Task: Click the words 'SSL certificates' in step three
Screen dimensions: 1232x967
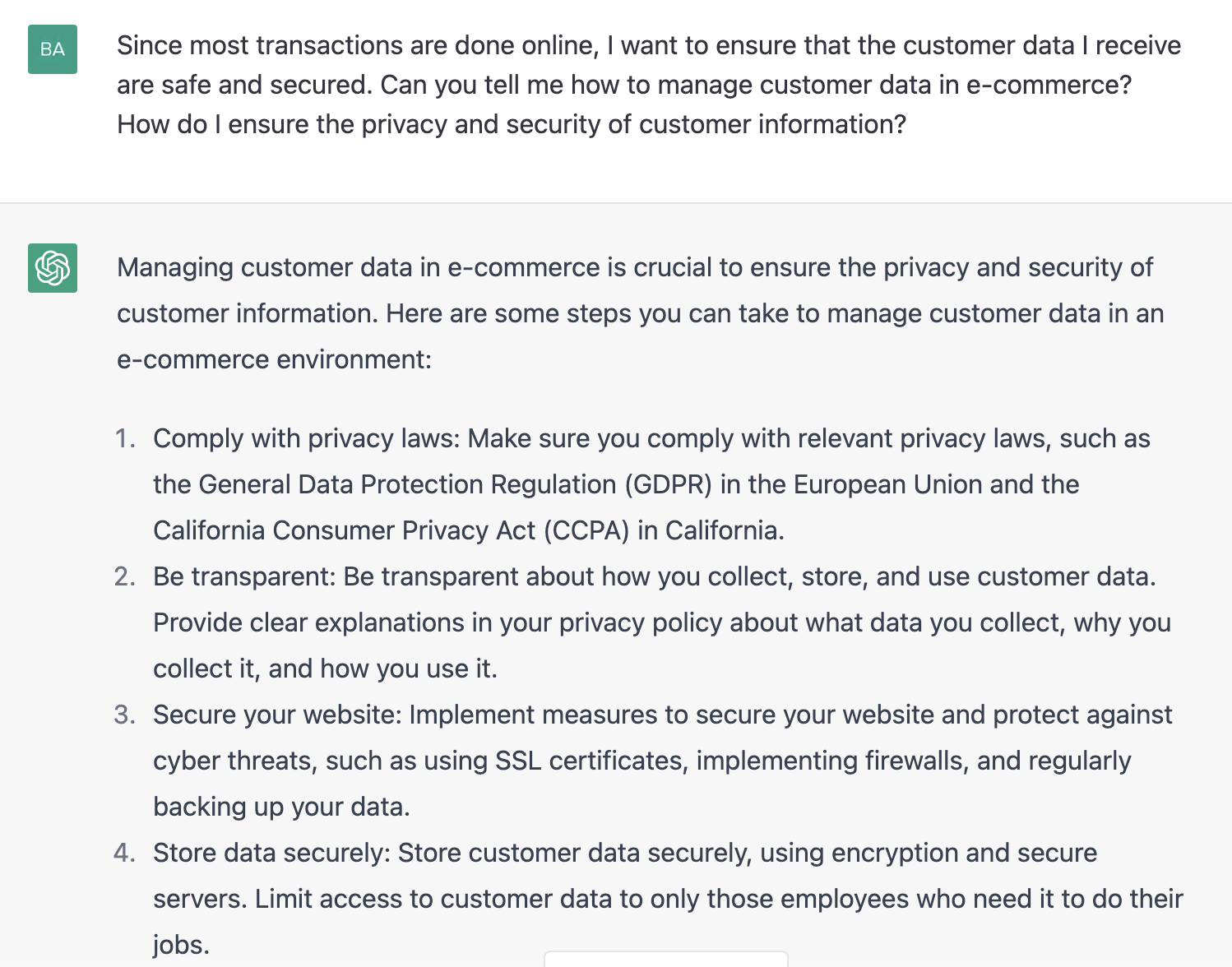Action: [x=591, y=761]
